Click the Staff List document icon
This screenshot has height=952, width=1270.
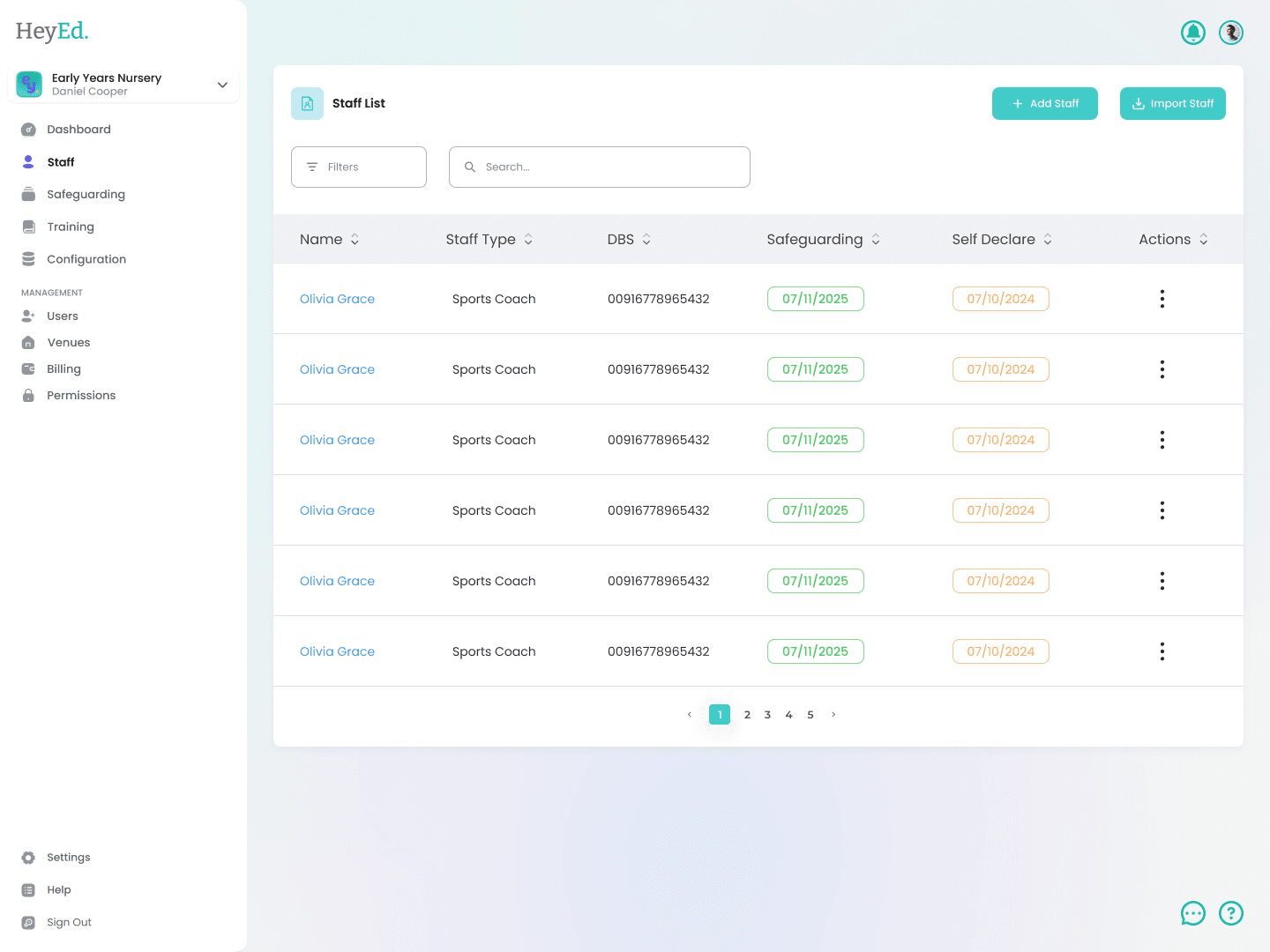point(307,103)
